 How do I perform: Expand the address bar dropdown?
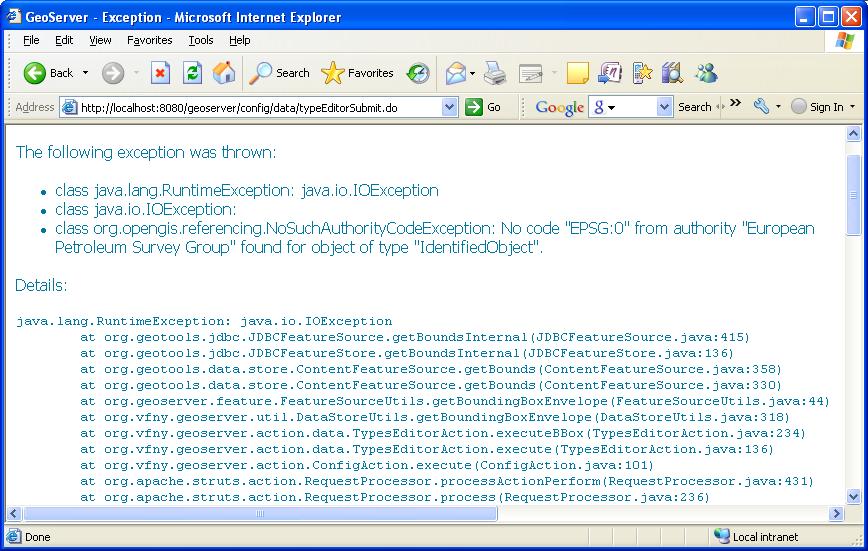point(450,107)
